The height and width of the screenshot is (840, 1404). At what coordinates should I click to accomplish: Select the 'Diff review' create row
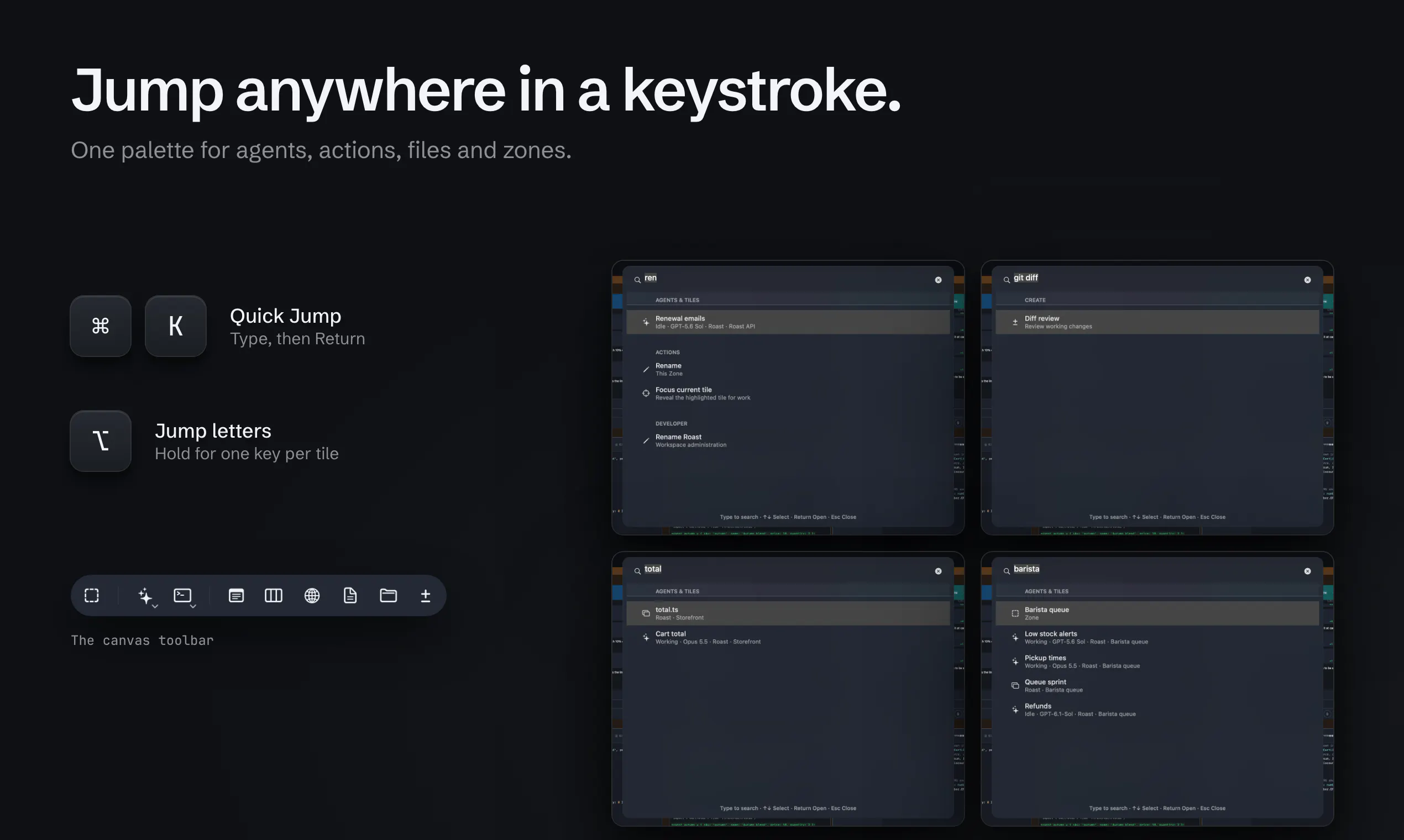(x=1157, y=322)
